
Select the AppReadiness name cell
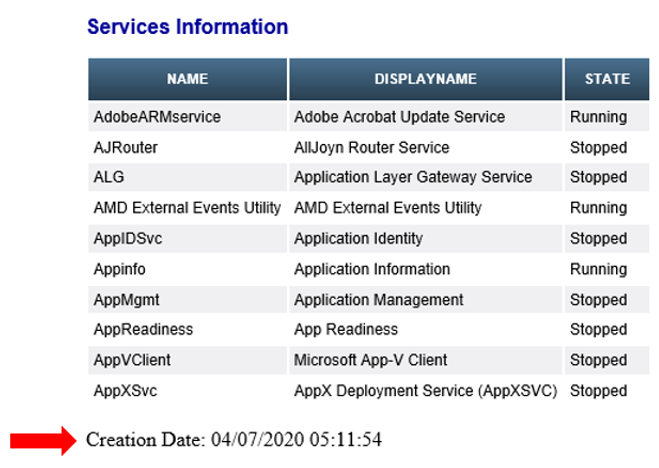(x=187, y=329)
